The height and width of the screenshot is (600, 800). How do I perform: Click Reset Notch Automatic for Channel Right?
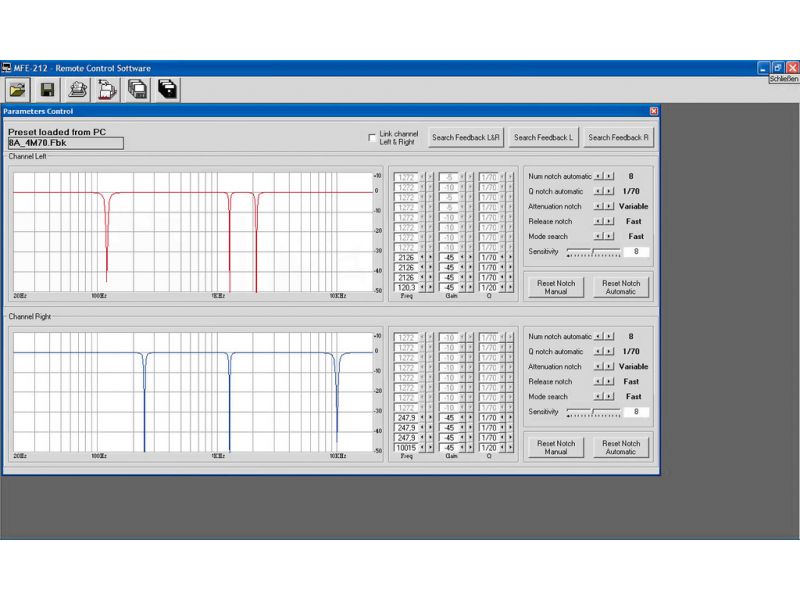[x=620, y=447]
